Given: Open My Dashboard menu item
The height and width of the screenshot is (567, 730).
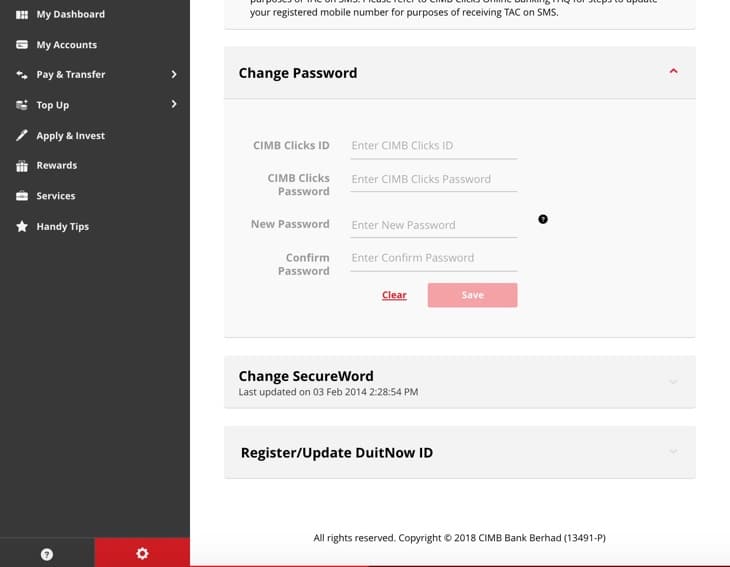Looking at the screenshot, I should [x=71, y=14].
